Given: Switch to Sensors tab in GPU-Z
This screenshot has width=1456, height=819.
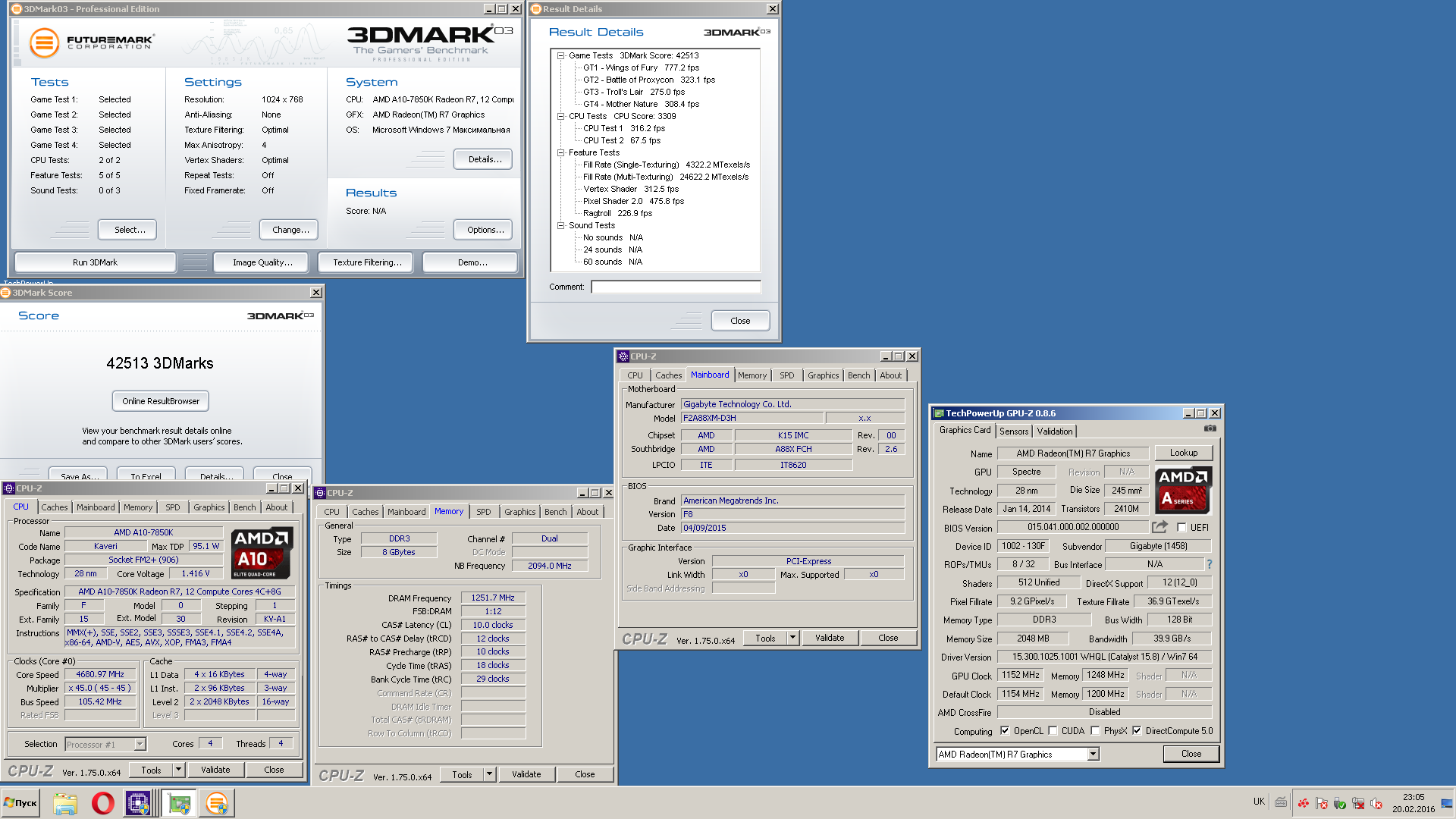Looking at the screenshot, I should pos(1014,431).
